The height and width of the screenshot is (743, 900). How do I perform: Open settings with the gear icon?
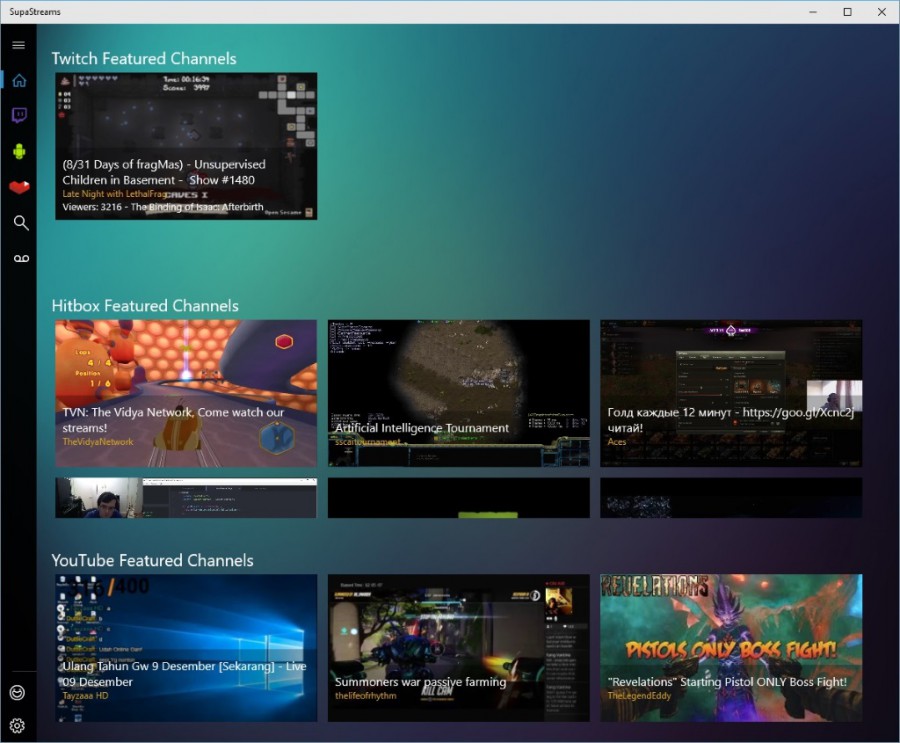[18, 724]
